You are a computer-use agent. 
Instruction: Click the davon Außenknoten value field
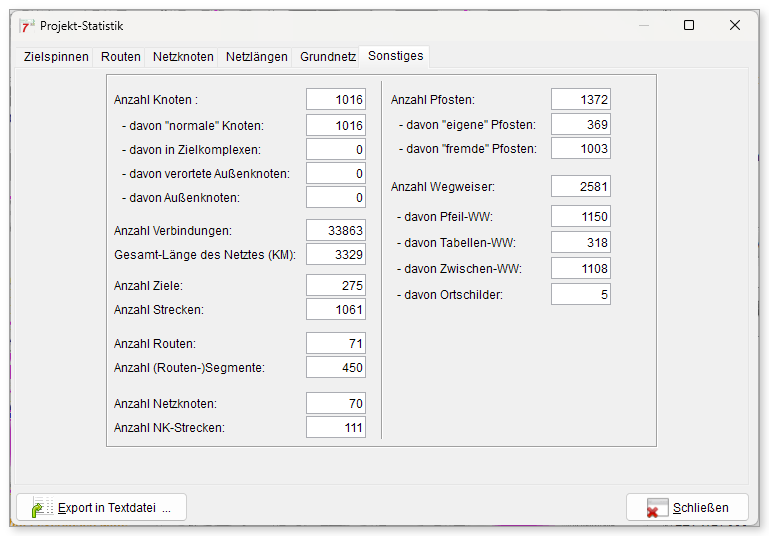click(336, 198)
